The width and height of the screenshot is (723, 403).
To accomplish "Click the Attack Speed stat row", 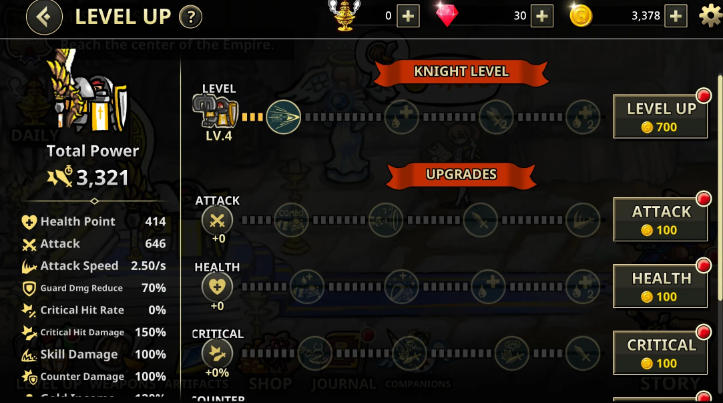I will click(94, 266).
